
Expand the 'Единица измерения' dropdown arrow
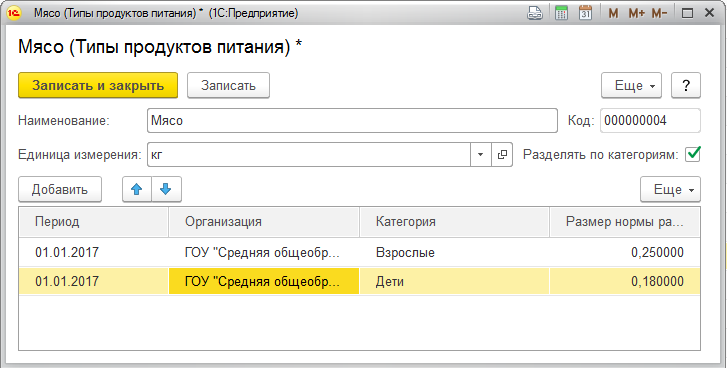coord(481,154)
